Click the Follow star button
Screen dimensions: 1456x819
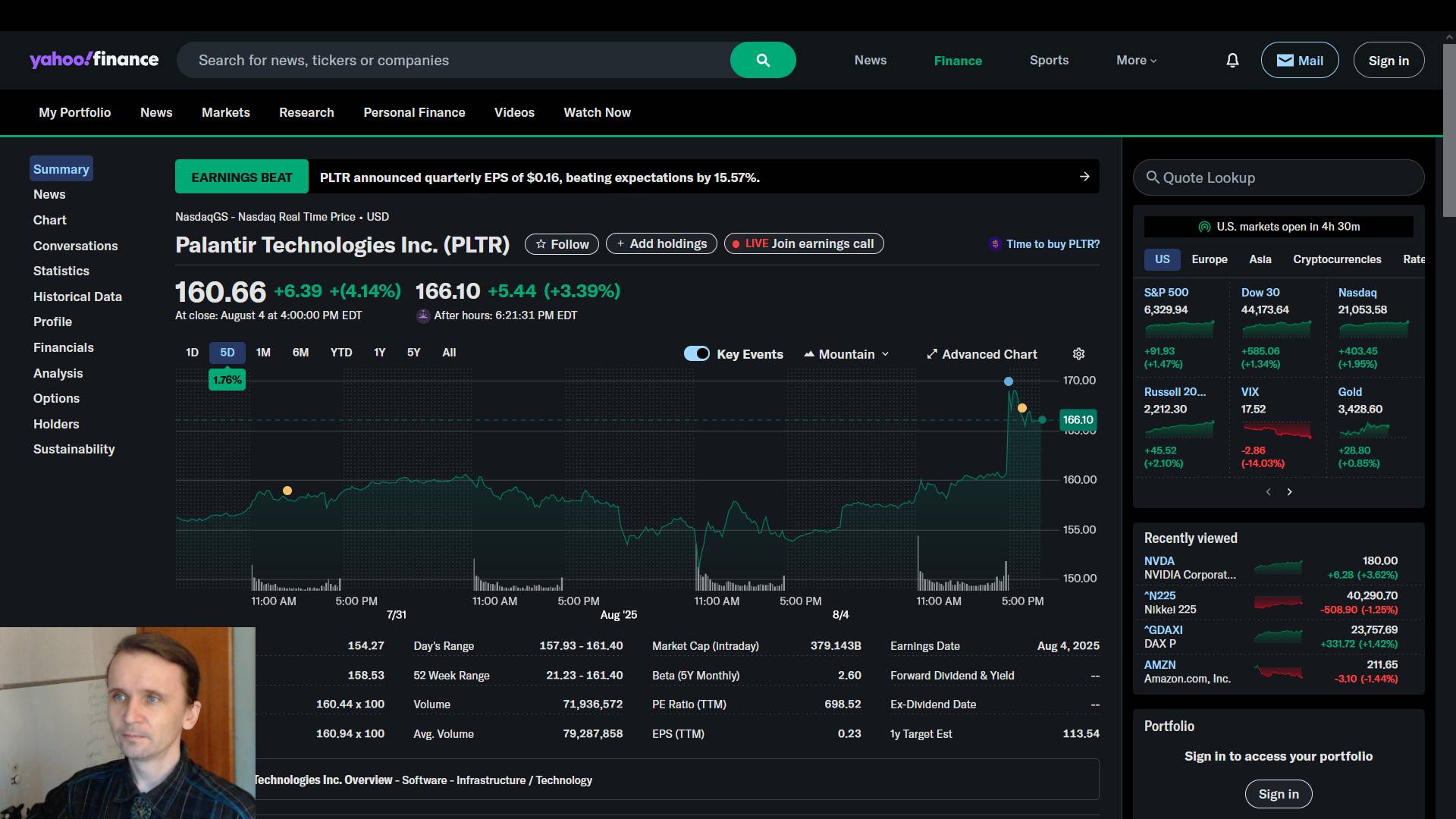pyautogui.click(x=562, y=243)
